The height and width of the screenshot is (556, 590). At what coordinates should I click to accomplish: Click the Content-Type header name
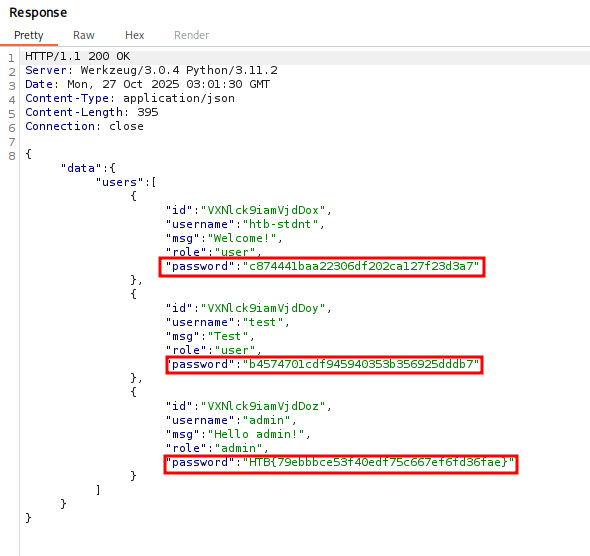click(x=67, y=98)
